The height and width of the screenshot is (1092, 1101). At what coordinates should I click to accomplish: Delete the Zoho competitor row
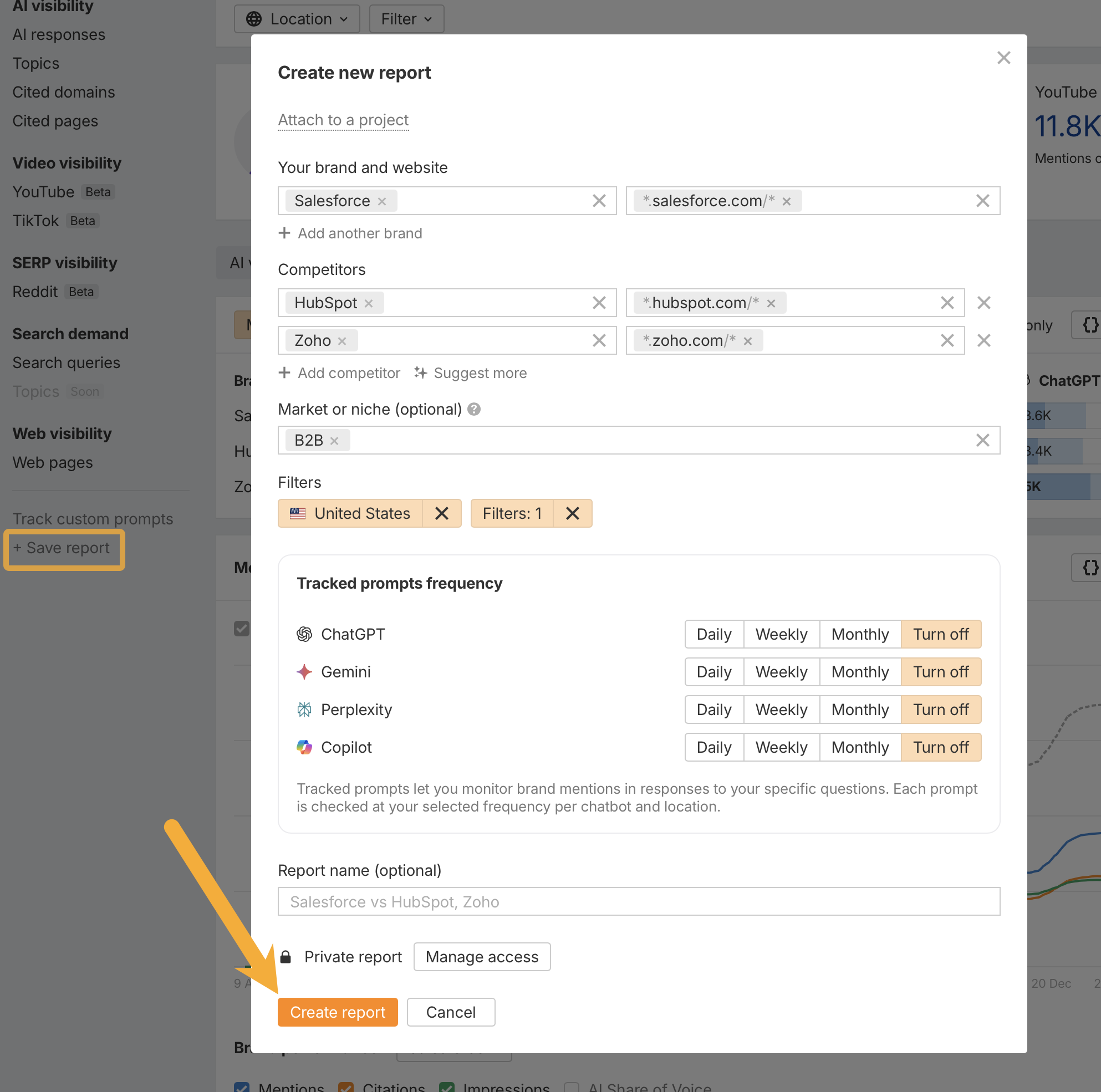click(x=983, y=340)
